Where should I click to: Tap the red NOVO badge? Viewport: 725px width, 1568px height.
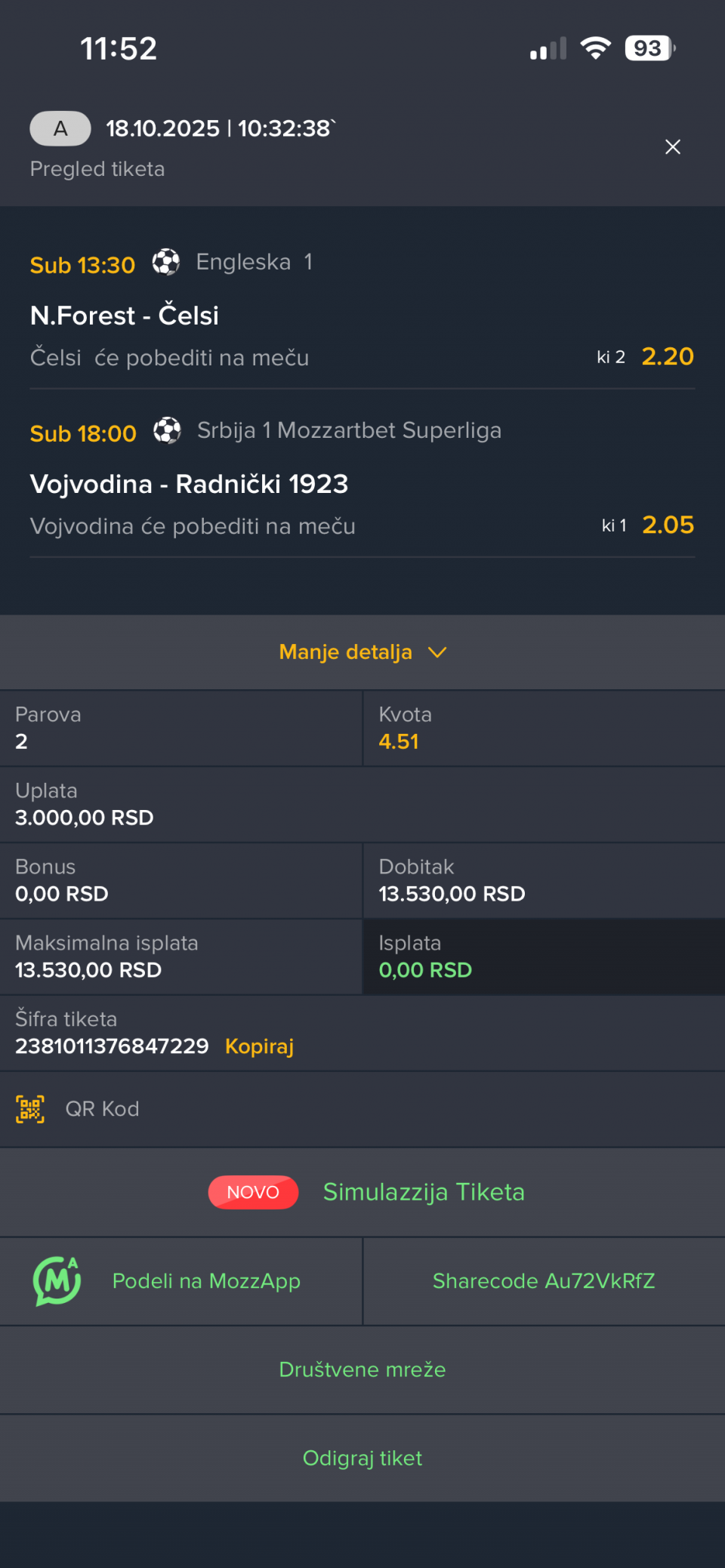click(253, 1192)
